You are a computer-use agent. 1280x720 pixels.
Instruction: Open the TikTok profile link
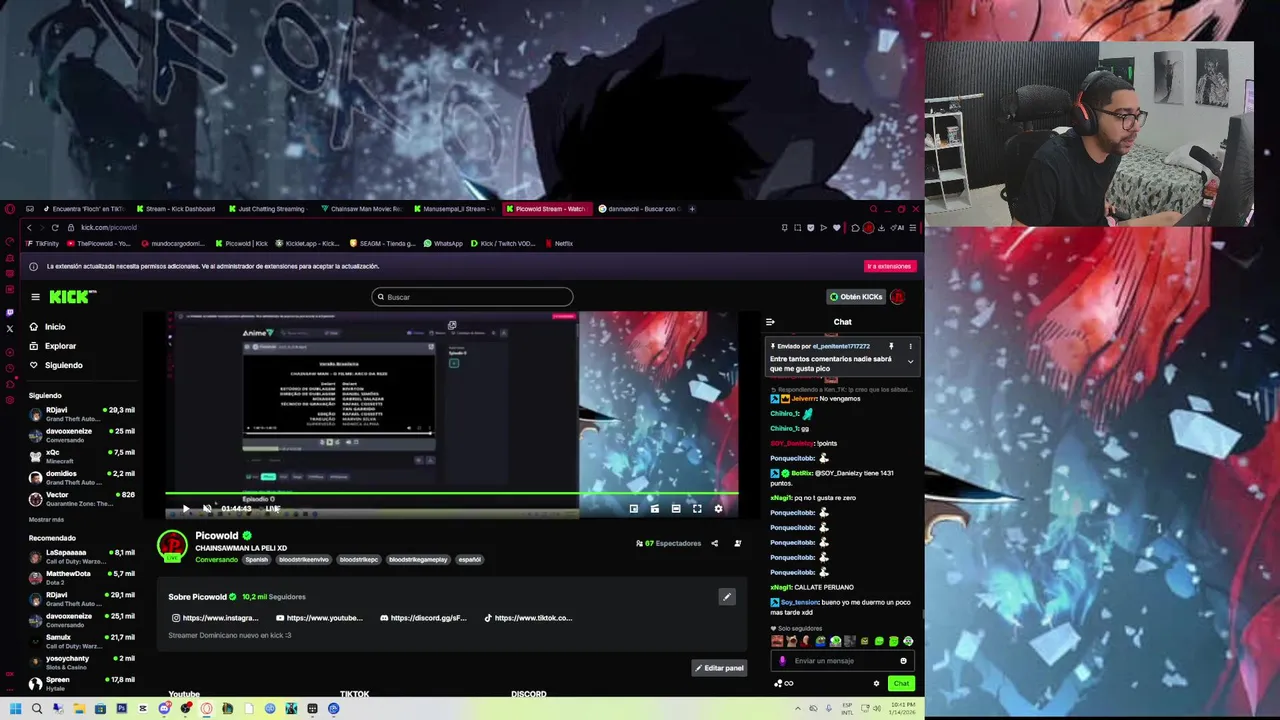point(528,618)
